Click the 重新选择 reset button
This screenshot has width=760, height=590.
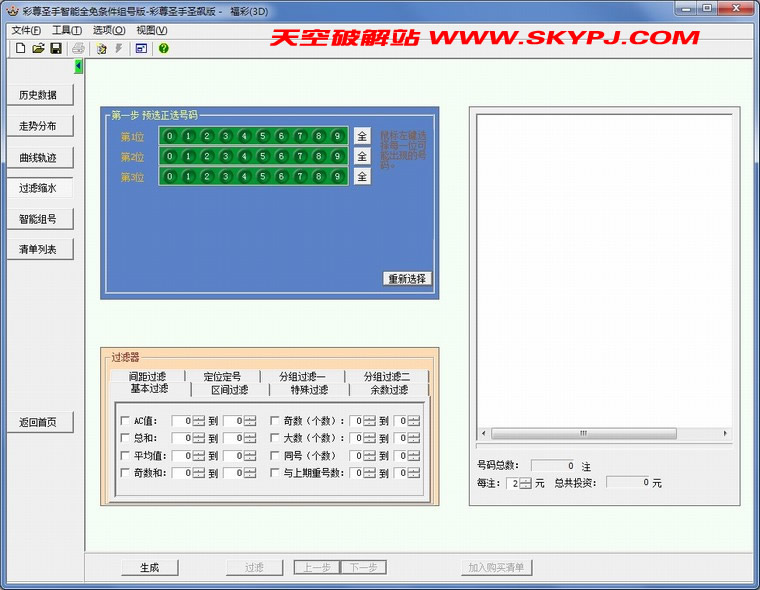click(407, 279)
